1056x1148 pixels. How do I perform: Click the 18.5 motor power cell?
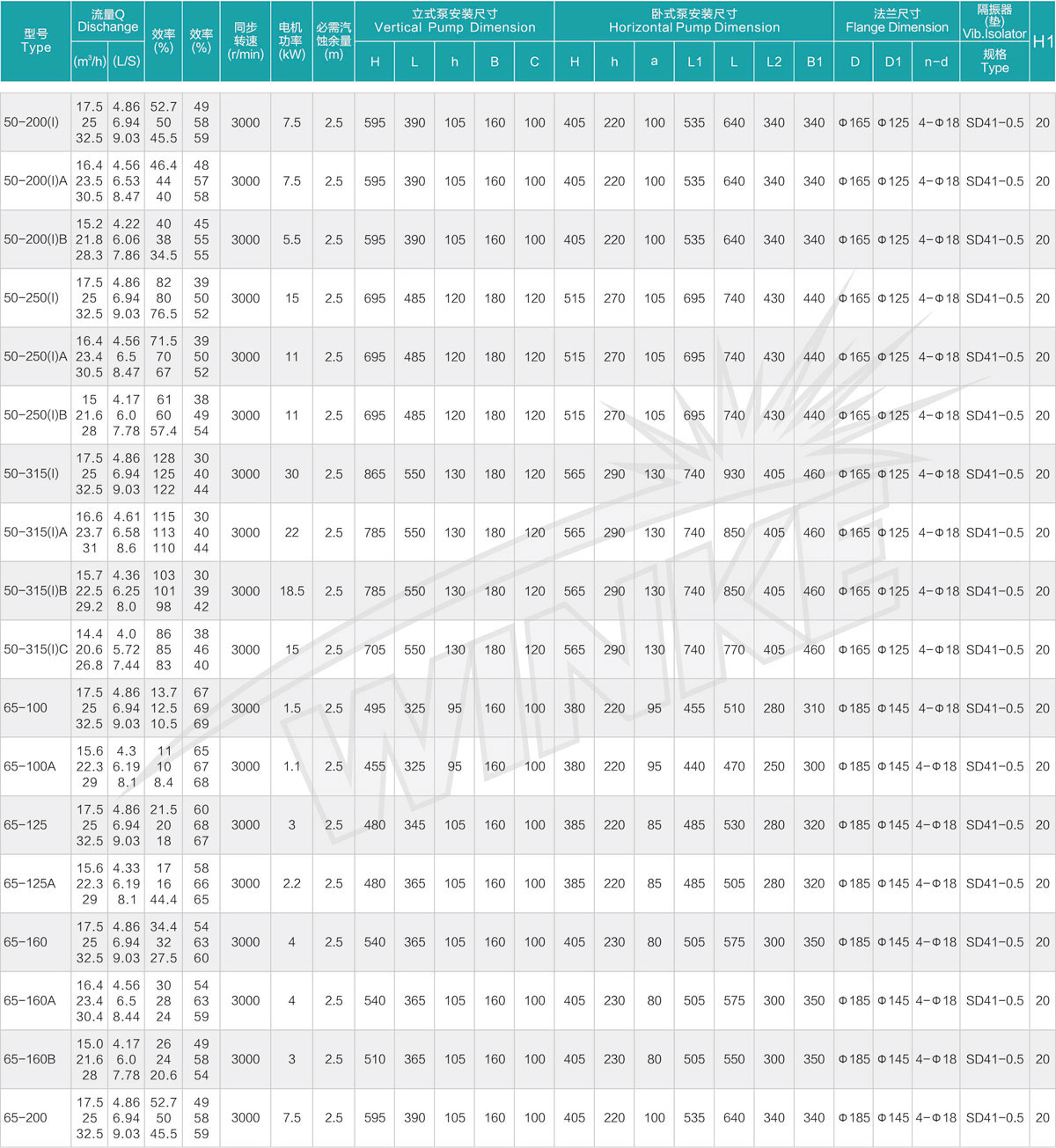click(x=291, y=591)
